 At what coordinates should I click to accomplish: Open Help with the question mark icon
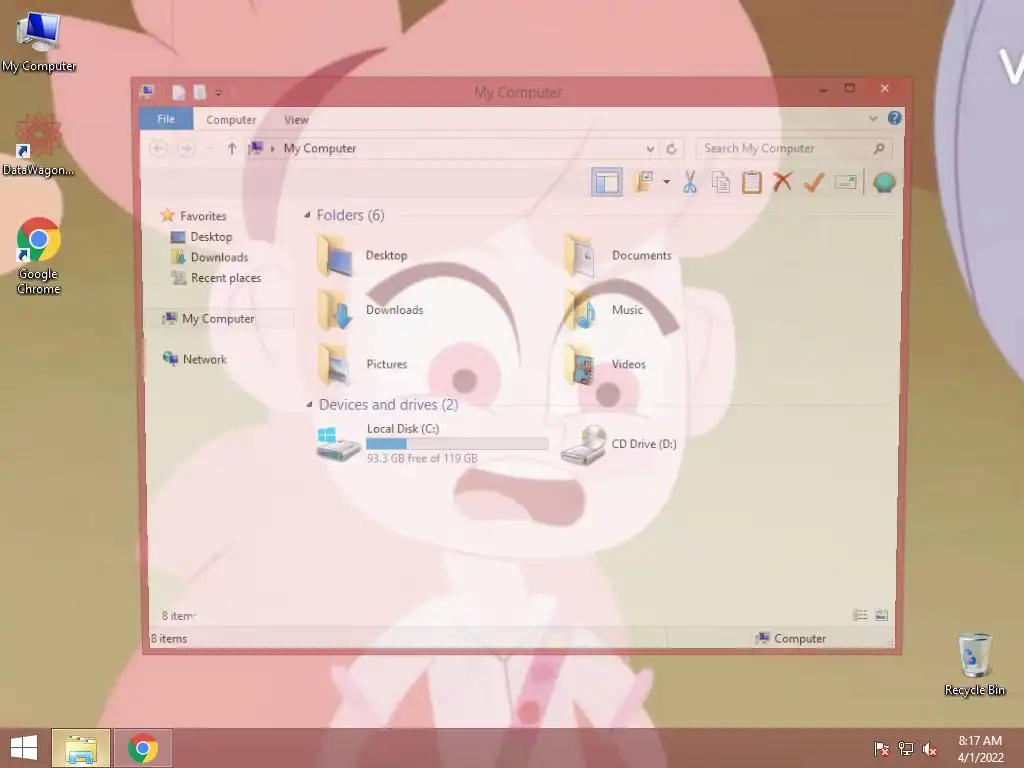pos(894,118)
